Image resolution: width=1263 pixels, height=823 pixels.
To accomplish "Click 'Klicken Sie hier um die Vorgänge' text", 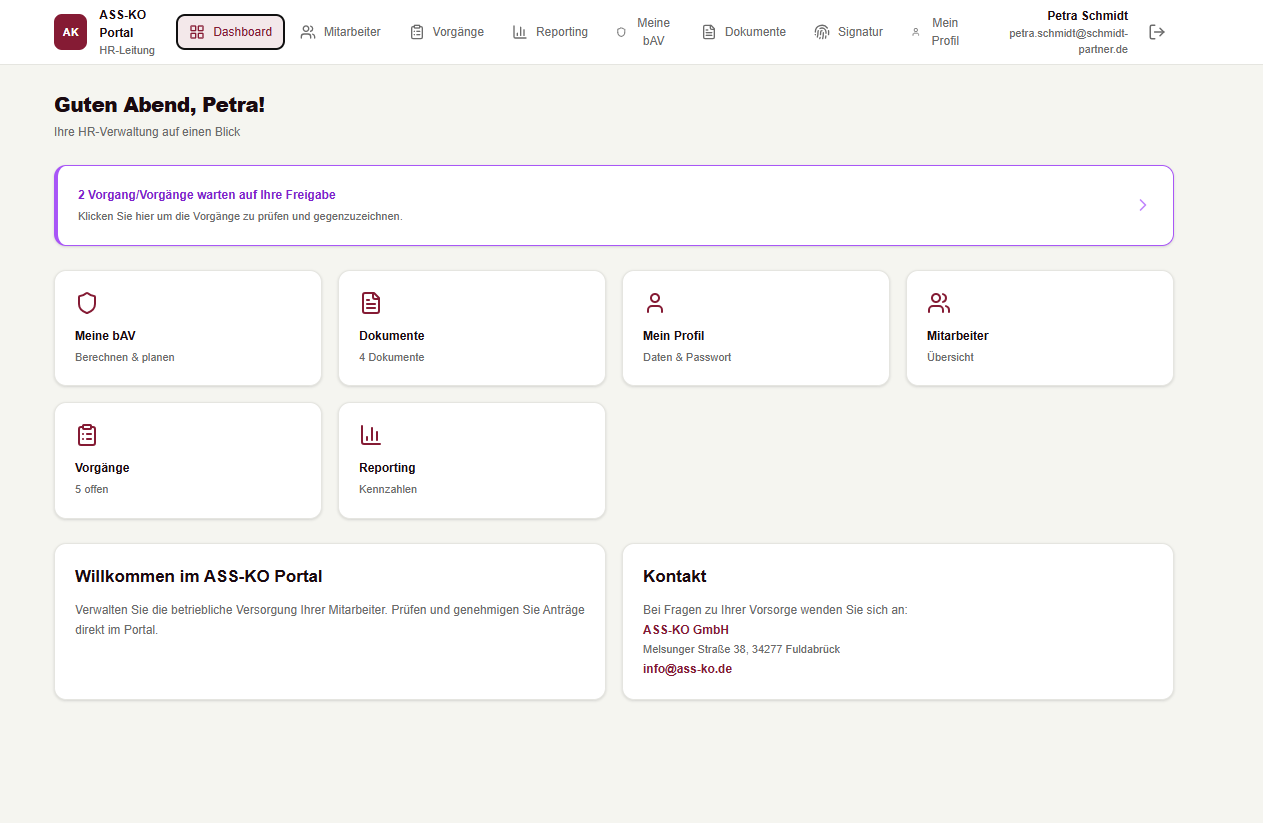I will (240, 216).
